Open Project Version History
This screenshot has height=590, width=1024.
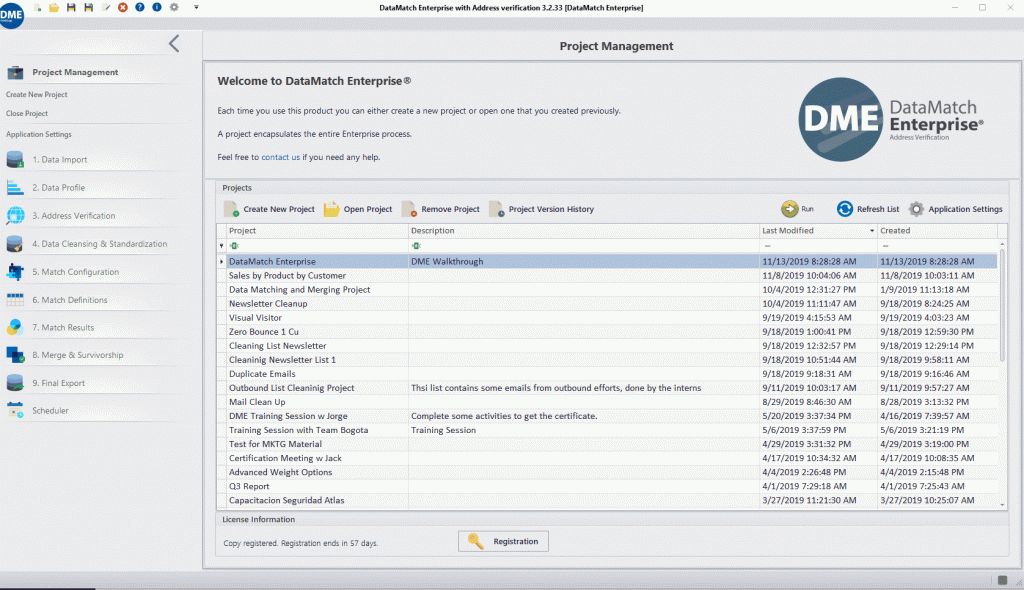541,209
